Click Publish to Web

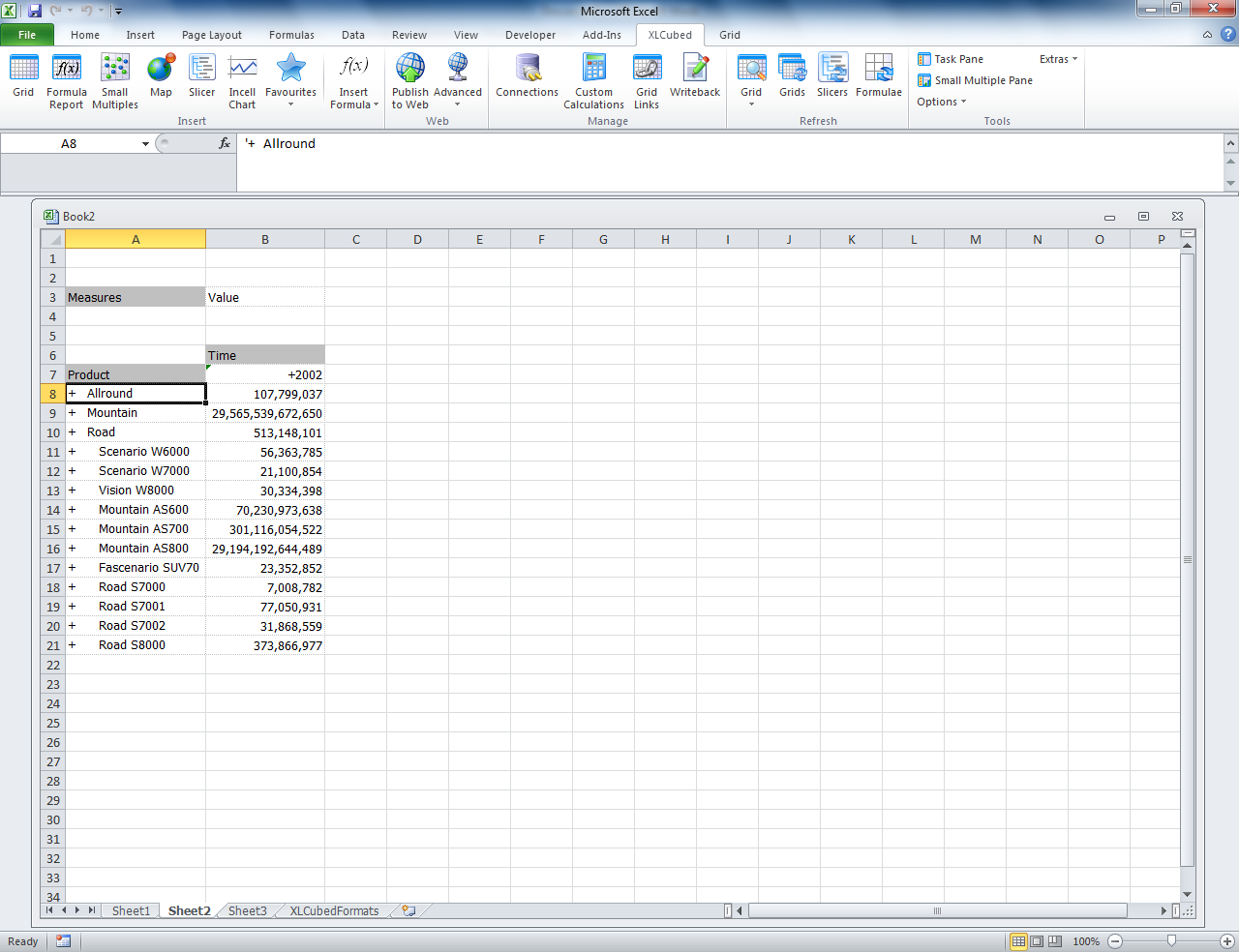point(410,81)
